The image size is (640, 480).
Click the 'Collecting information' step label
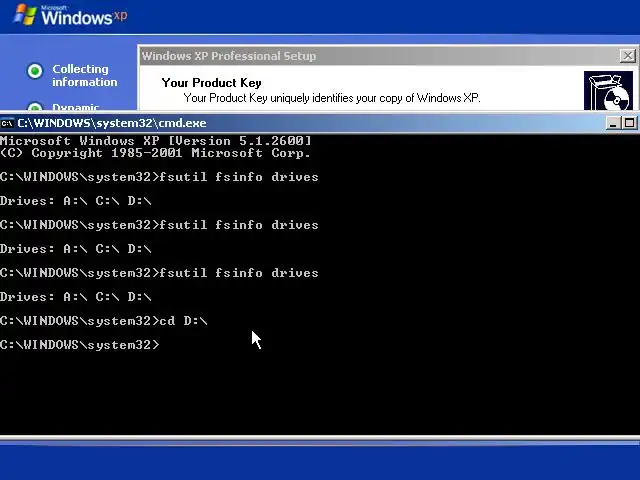[84, 76]
